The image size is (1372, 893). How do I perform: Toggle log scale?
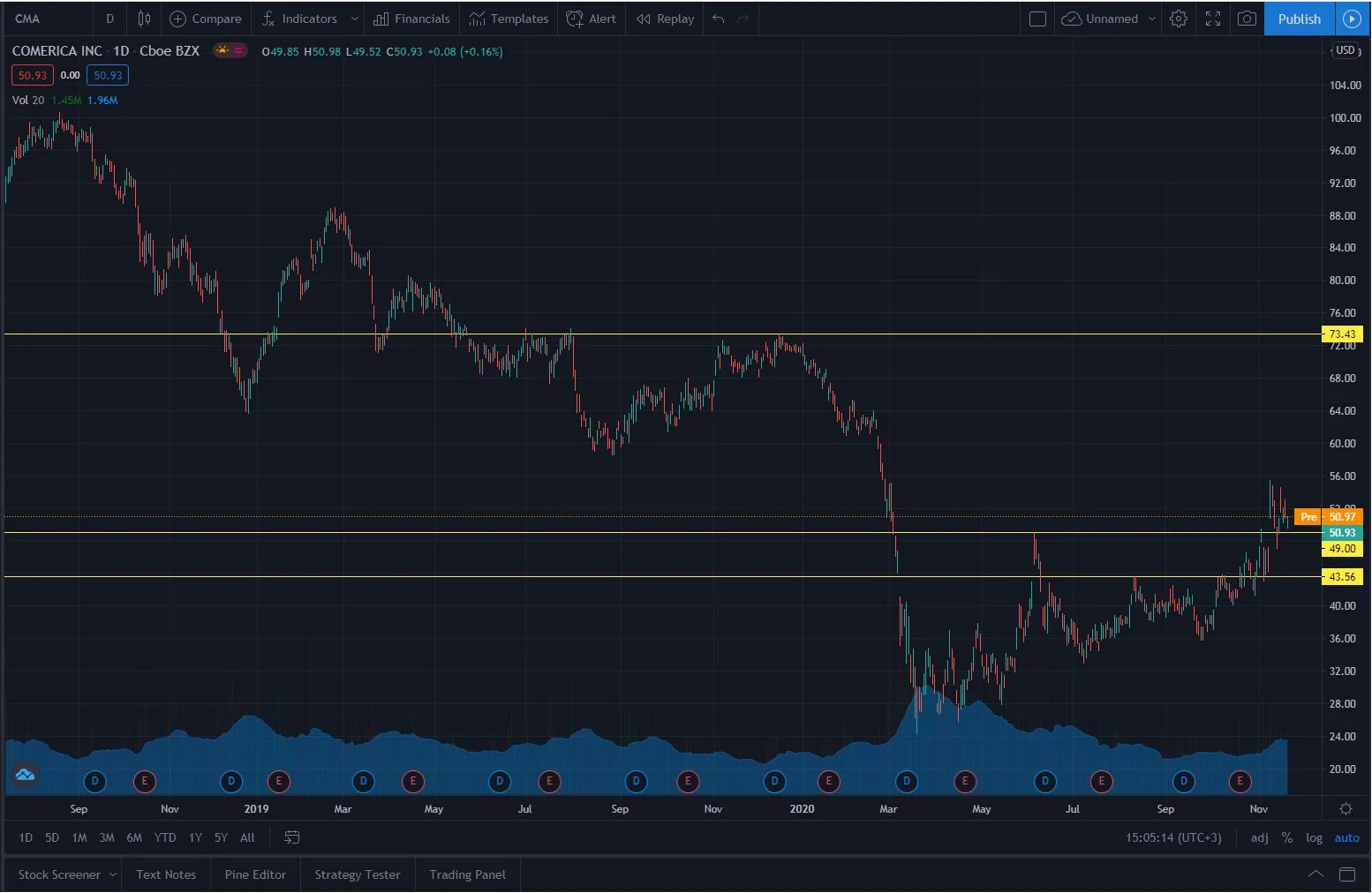pyautogui.click(x=1315, y=837)
